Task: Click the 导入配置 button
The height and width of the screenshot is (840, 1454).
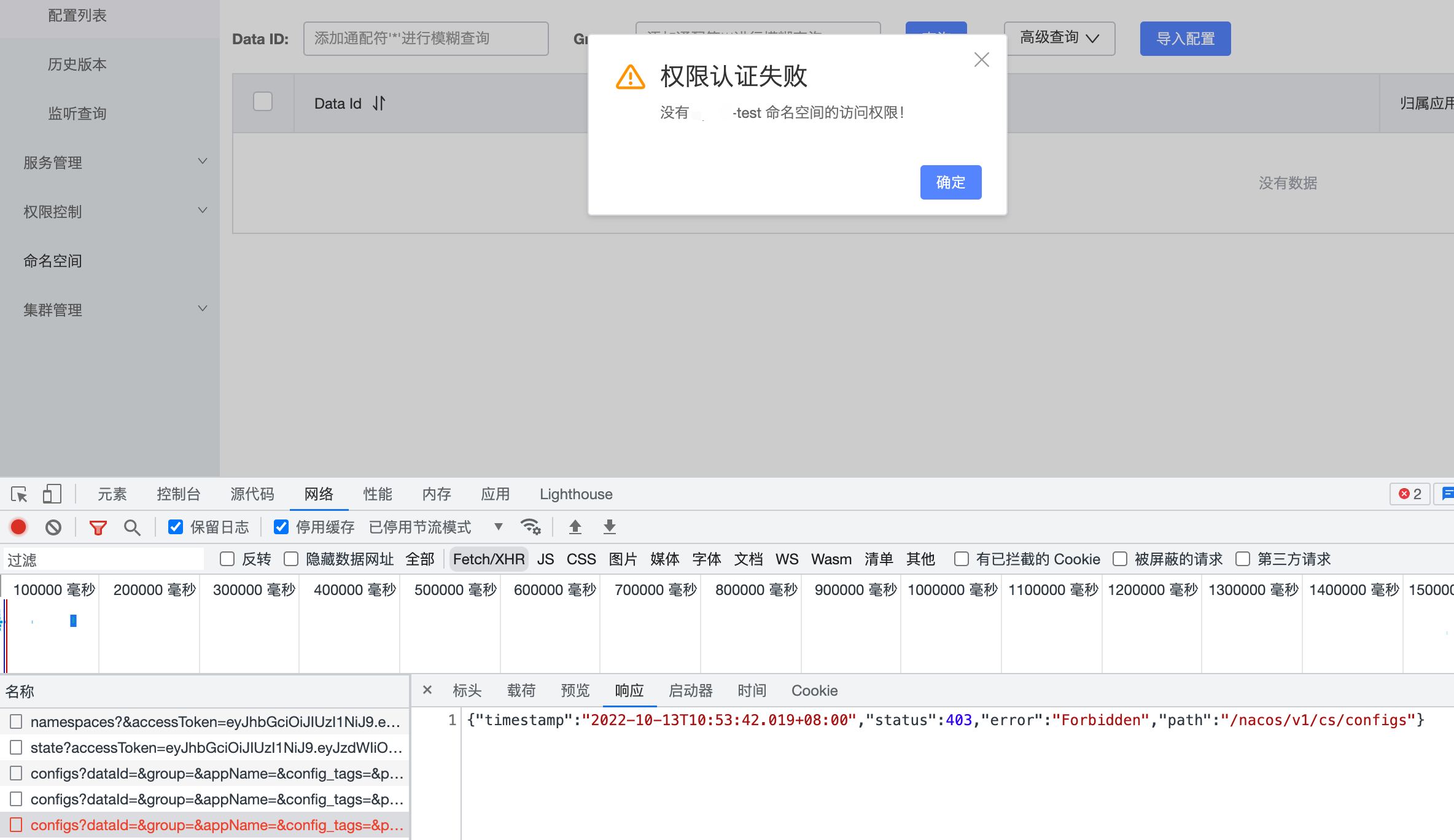Action: click(1184, 38)
